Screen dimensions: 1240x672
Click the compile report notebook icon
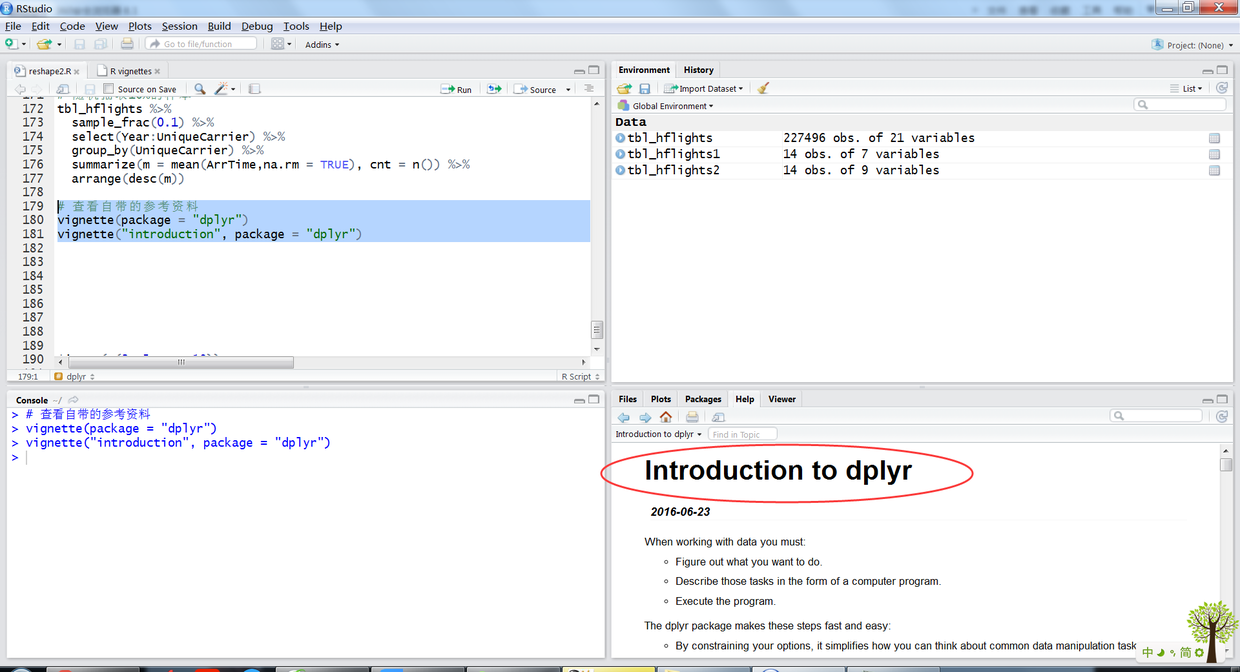pyautogui.click(x=254, y=89)
